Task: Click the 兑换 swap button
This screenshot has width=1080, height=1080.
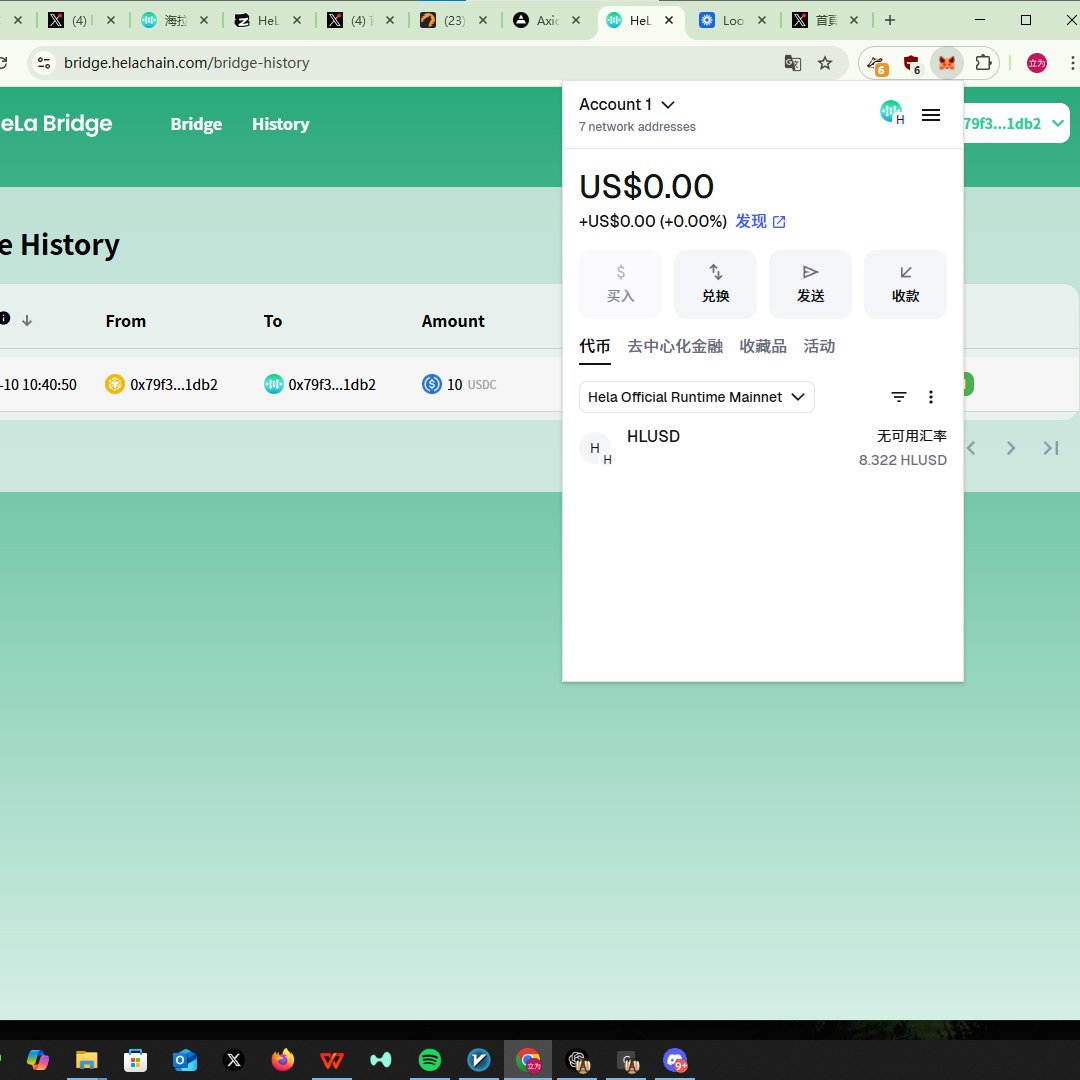Action: click(715, 284)
